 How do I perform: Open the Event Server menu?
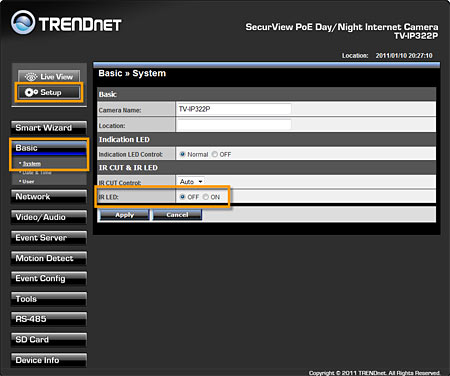[x=49, y=238]
